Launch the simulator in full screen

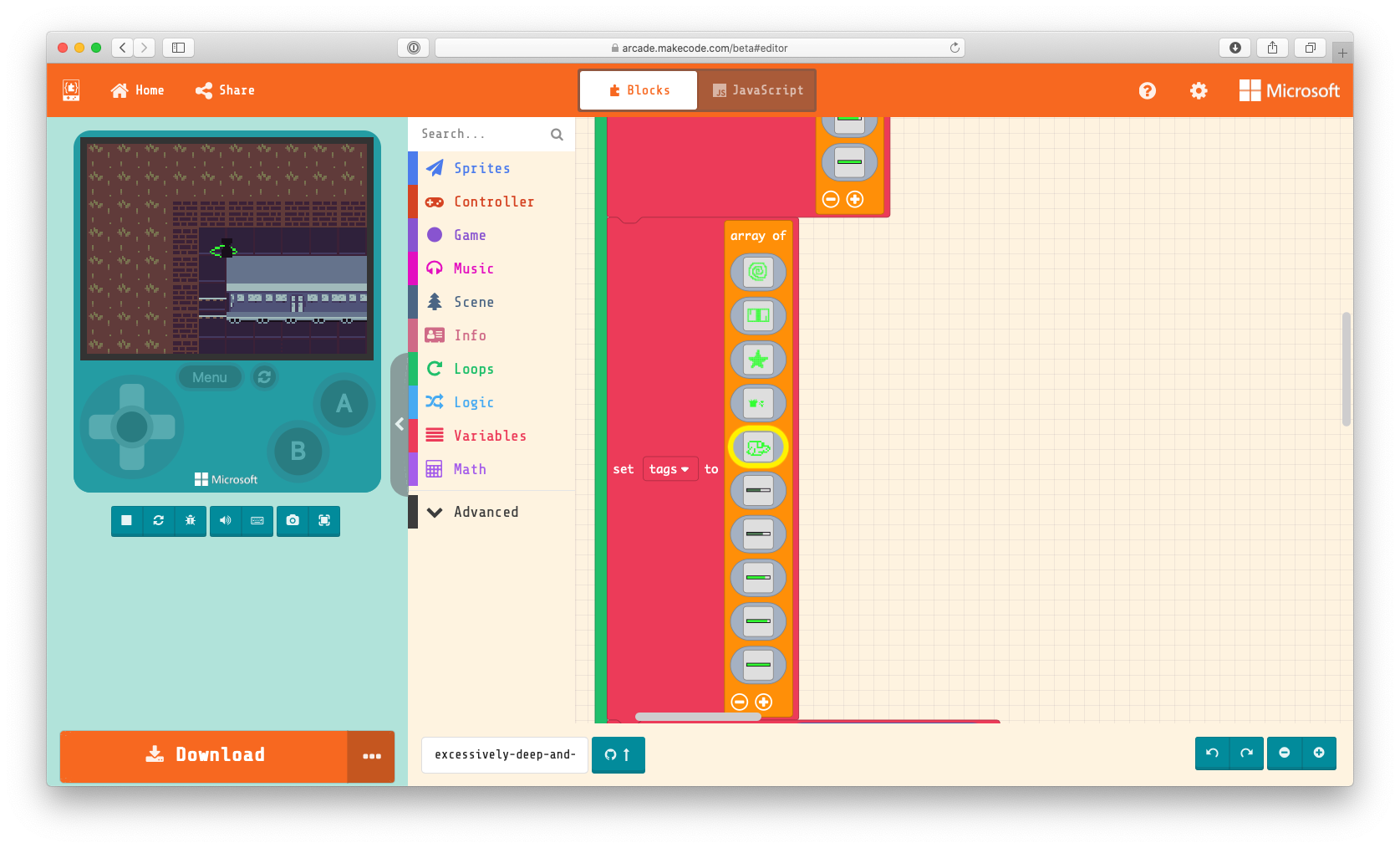(324, 520)
